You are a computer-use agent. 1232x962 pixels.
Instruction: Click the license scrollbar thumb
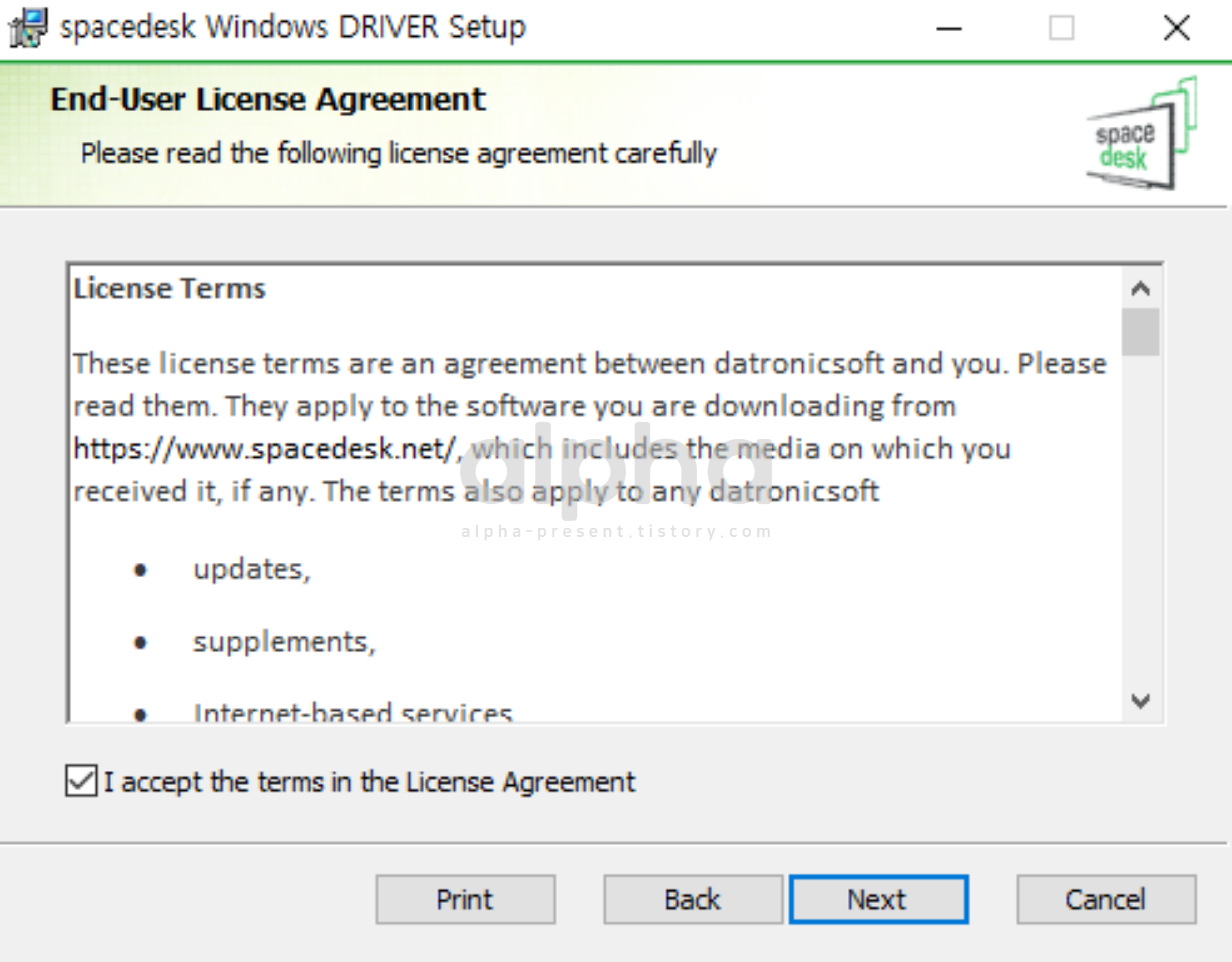pos(1139,331)
